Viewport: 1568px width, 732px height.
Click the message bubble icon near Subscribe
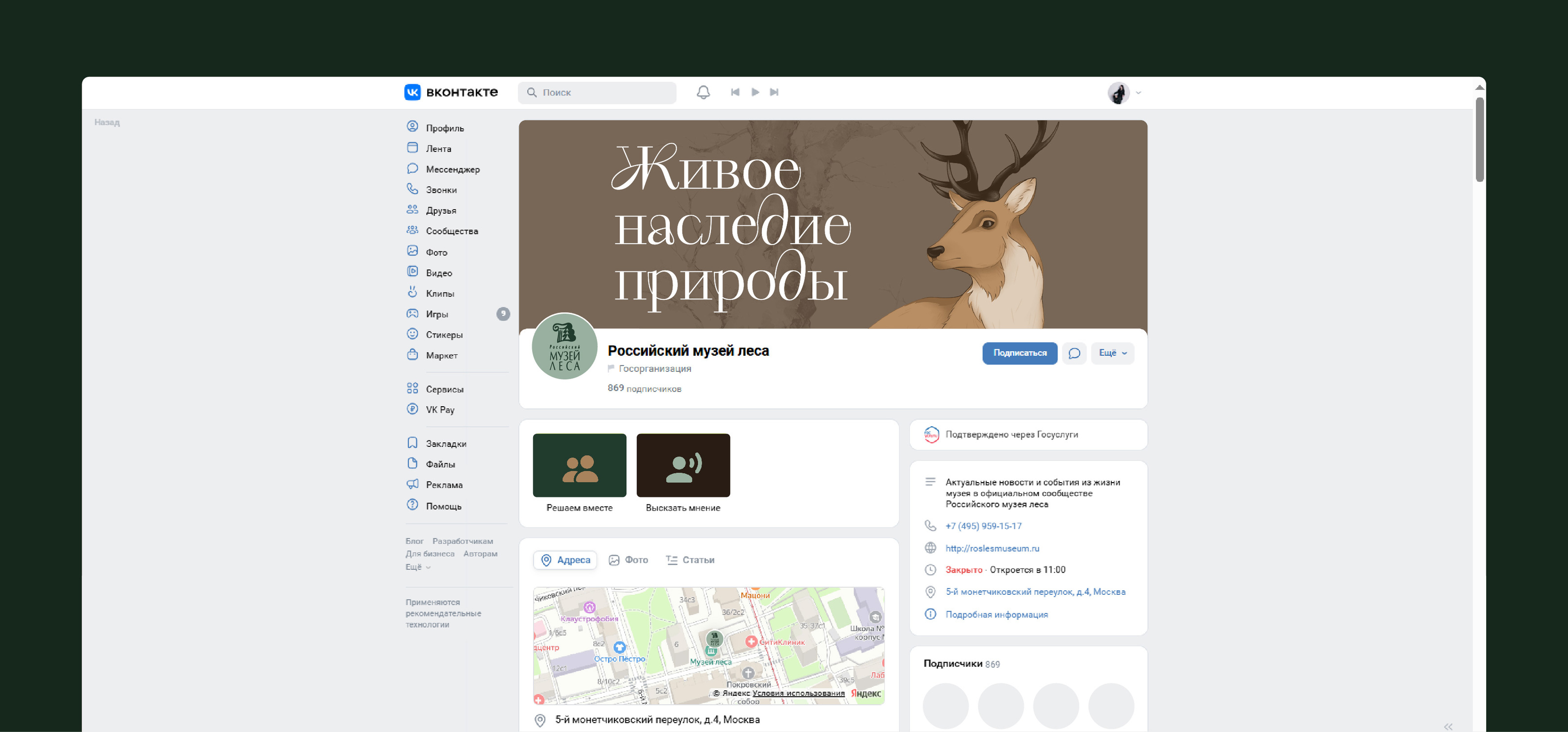(1075, 353)
